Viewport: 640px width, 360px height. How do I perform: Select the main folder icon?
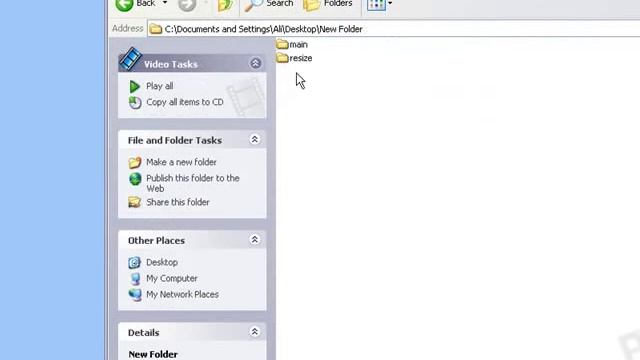click(282, 44)
